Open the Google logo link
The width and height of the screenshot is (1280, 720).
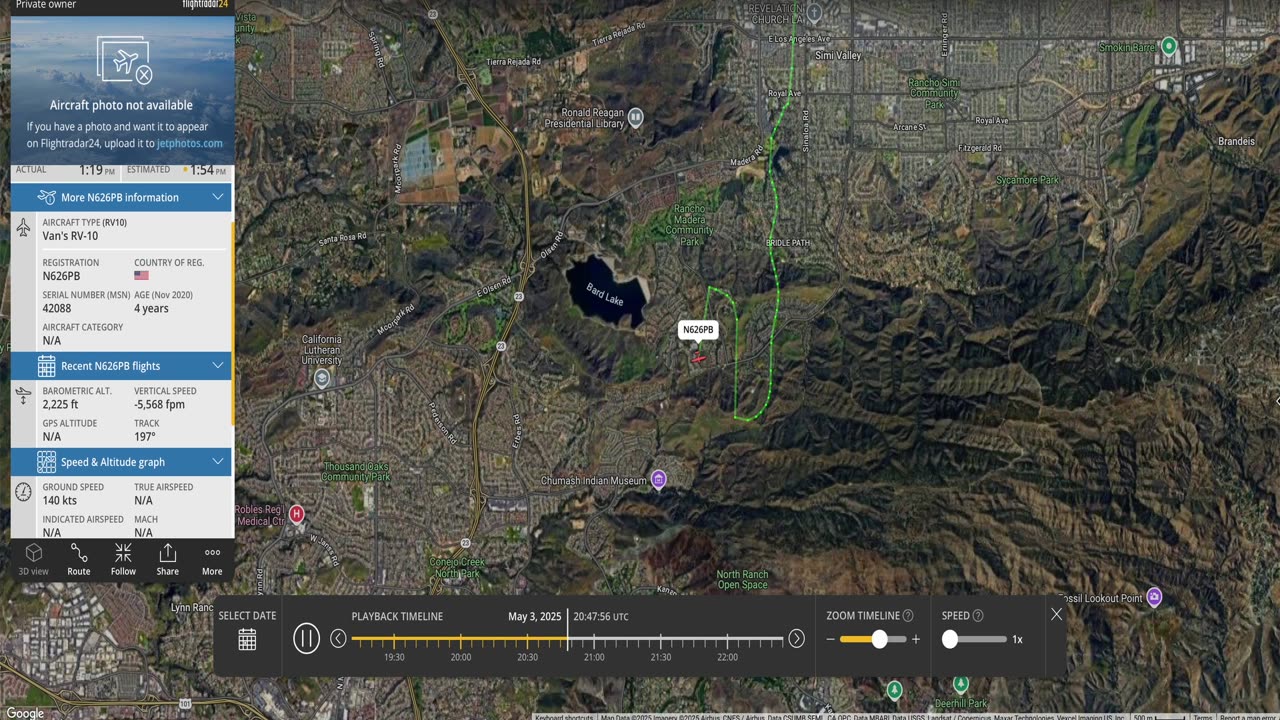[24, 712]
